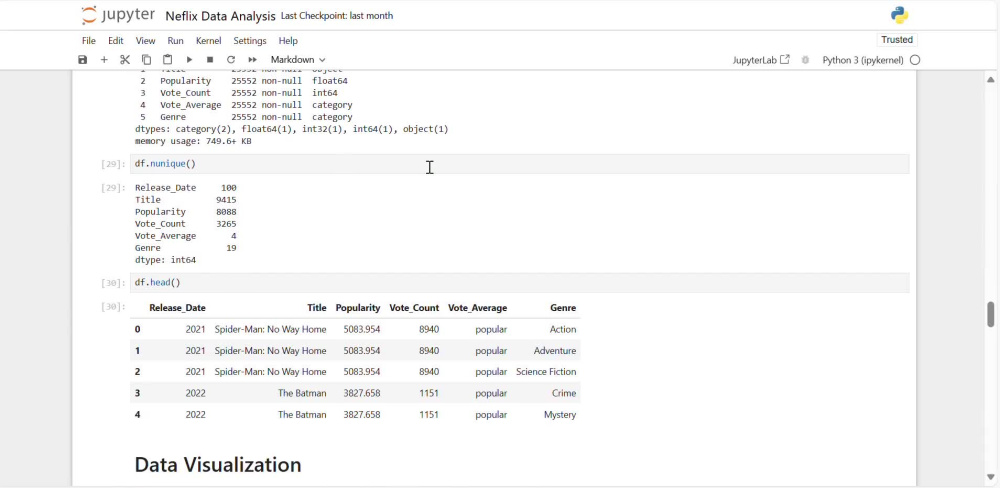The image size is (1000, 488).
Task: Click the input prompt [29] of df.nunique()
Action: click(x=113, y=164)
